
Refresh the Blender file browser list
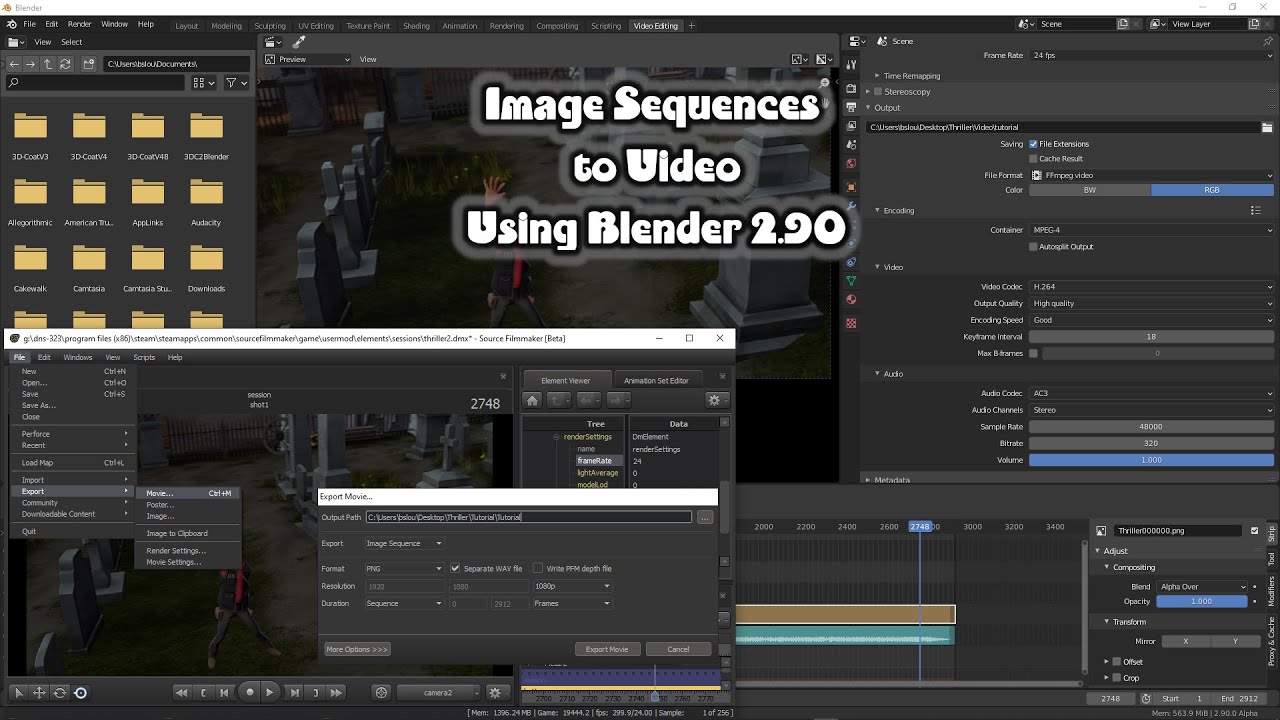pyautogui.click(x=65, y=64)
